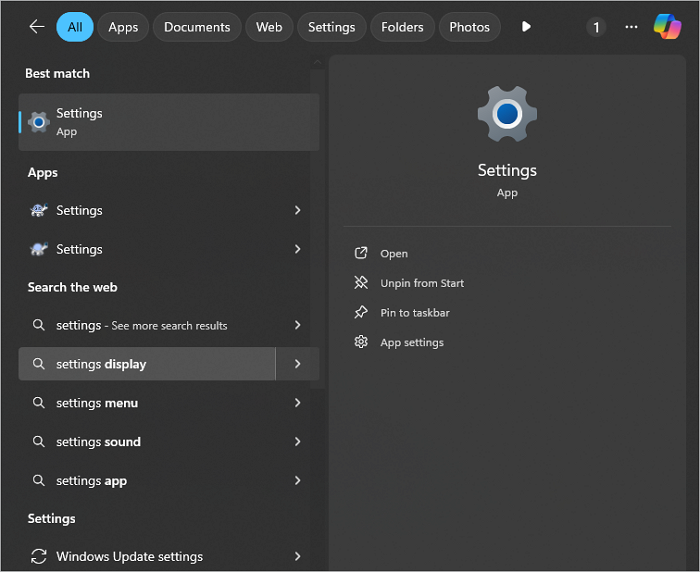Click the App settings gear icon
The width and height of the screenshot is (700, 572).
pyautogui.click(x=361, y=342)
